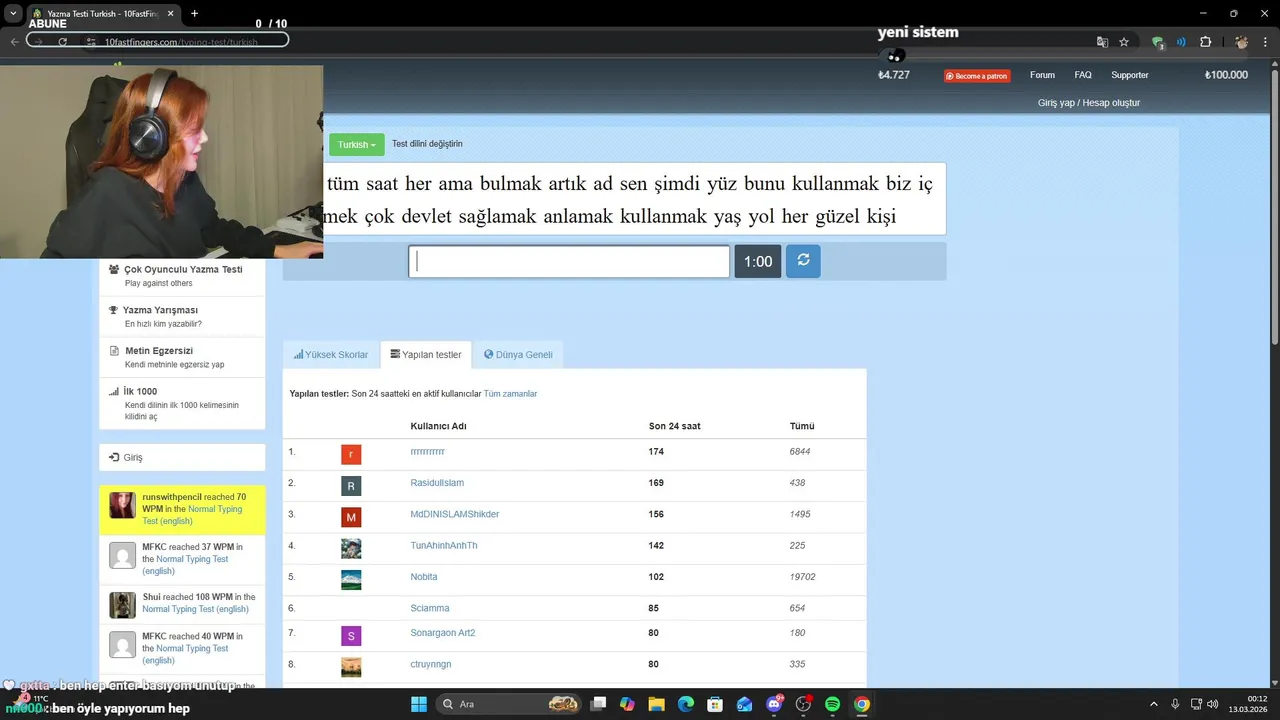Click the Tüm zamanlar link

coord(510,394)
